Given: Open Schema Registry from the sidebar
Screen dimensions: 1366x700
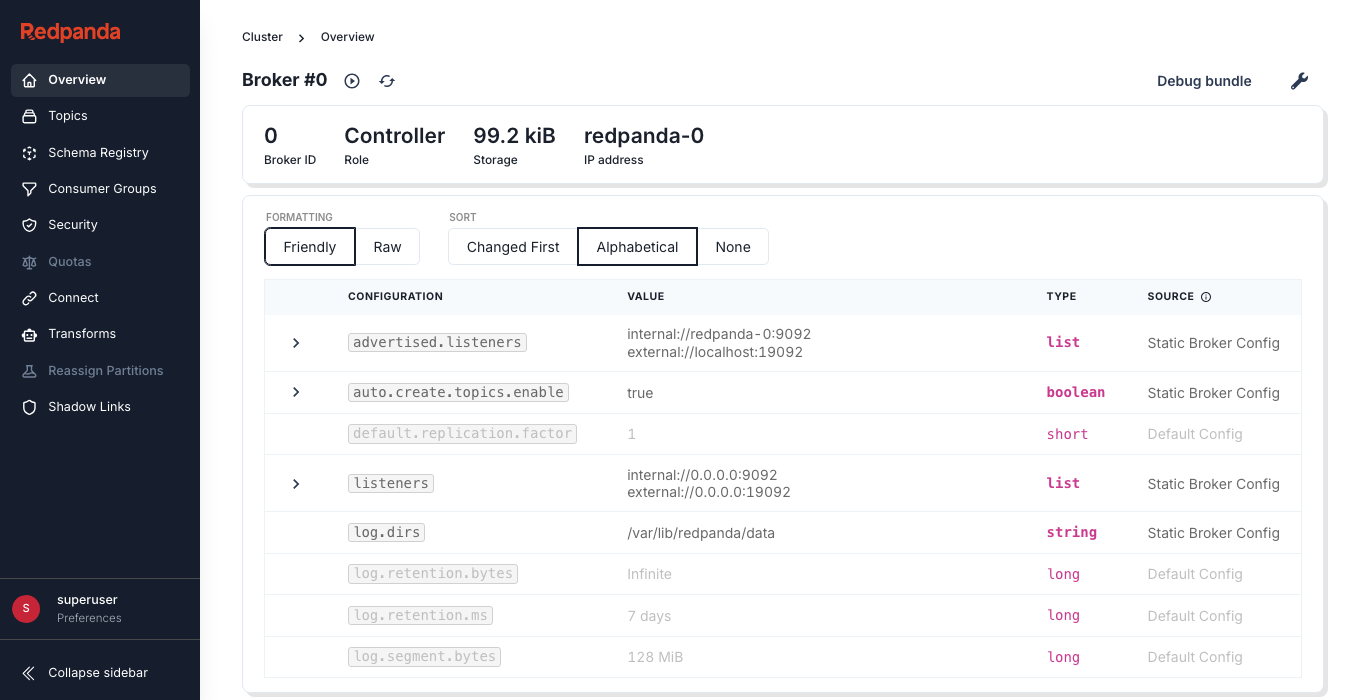Looking at the screenshot, I should [x=98, y=153].
